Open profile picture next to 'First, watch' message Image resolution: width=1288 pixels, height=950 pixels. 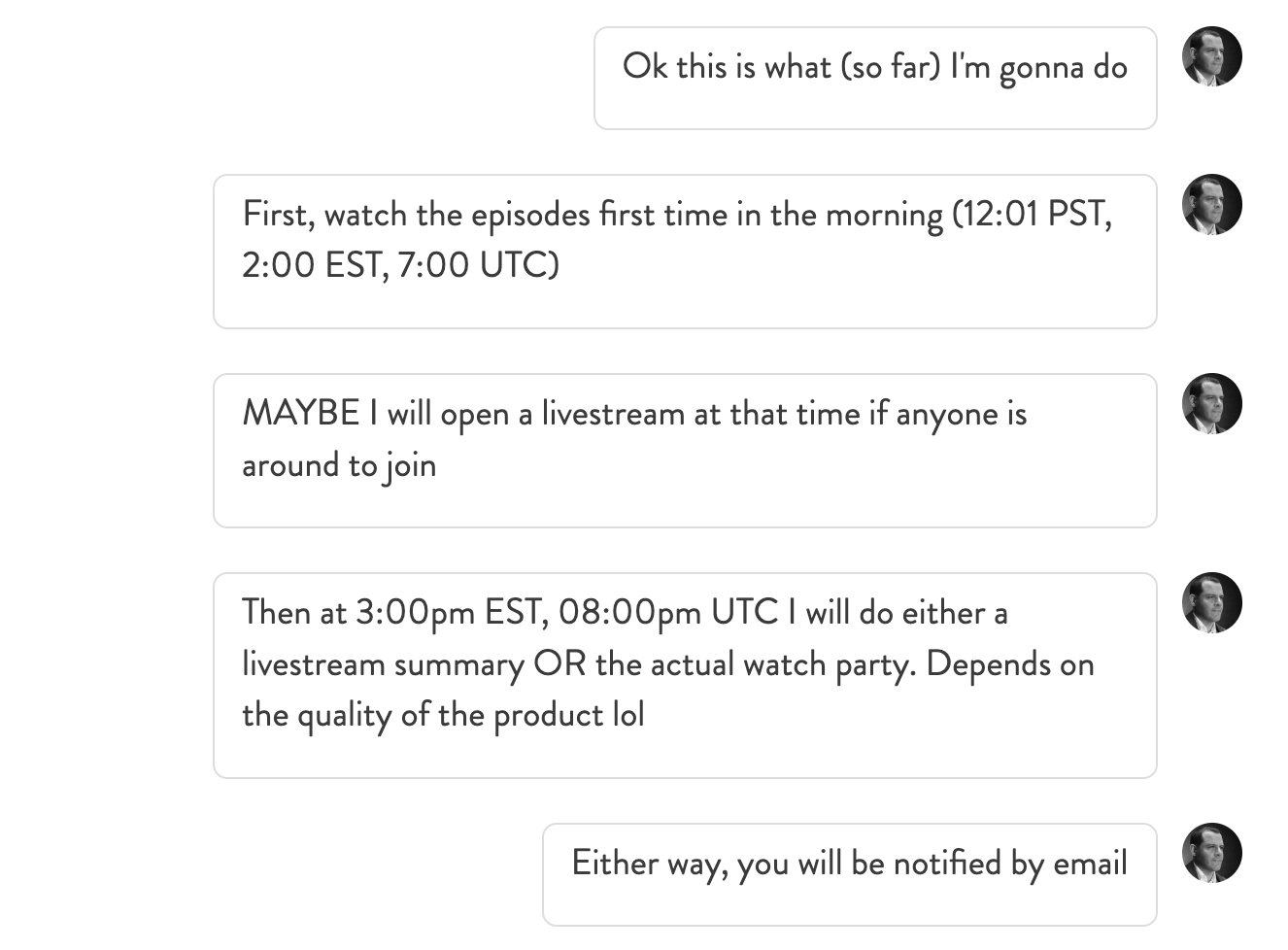point(1211,205)
